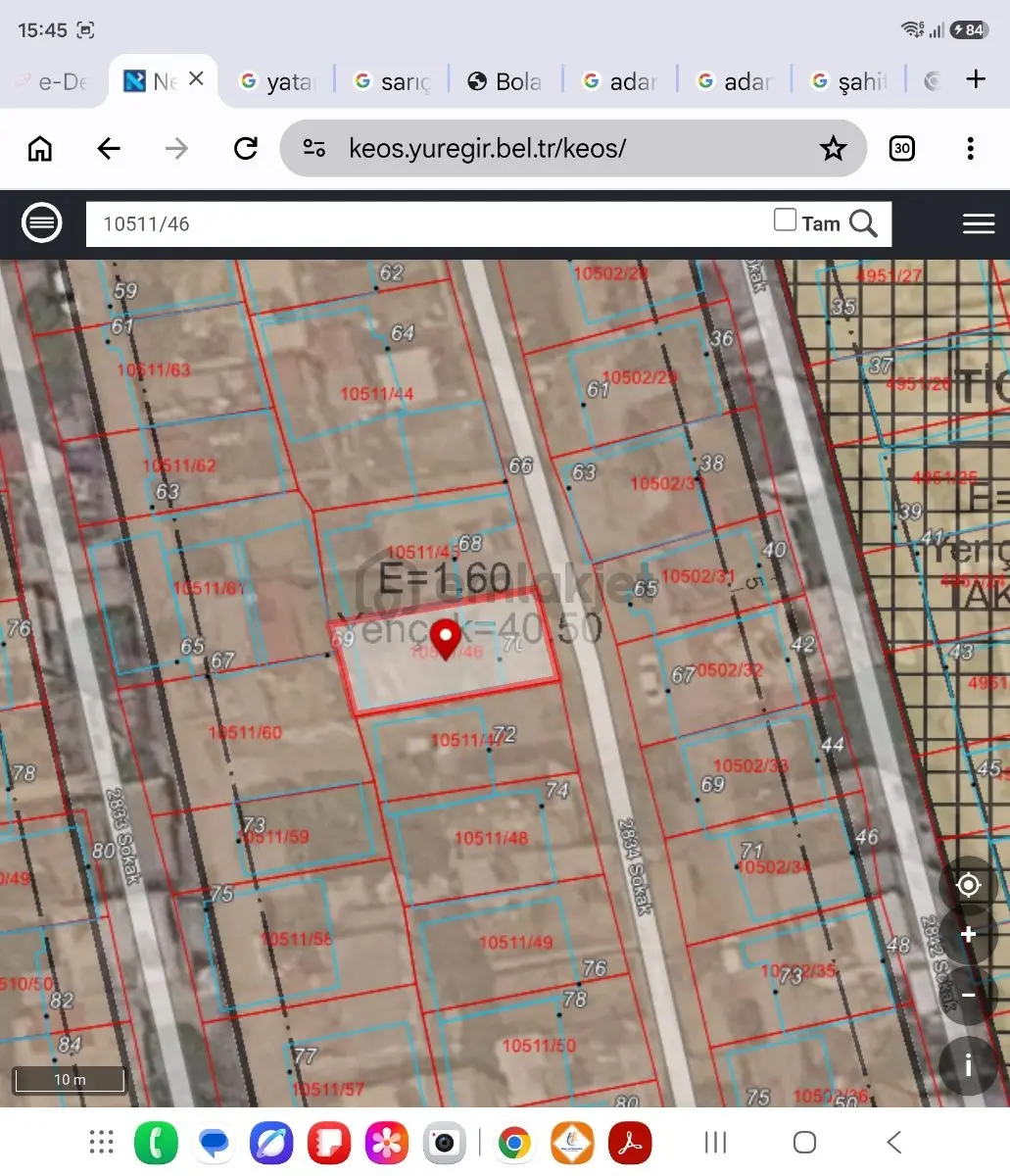The image size is (1010, 1176).
Task: Switch to the Bola browser tab
Action: coord(505,81)
